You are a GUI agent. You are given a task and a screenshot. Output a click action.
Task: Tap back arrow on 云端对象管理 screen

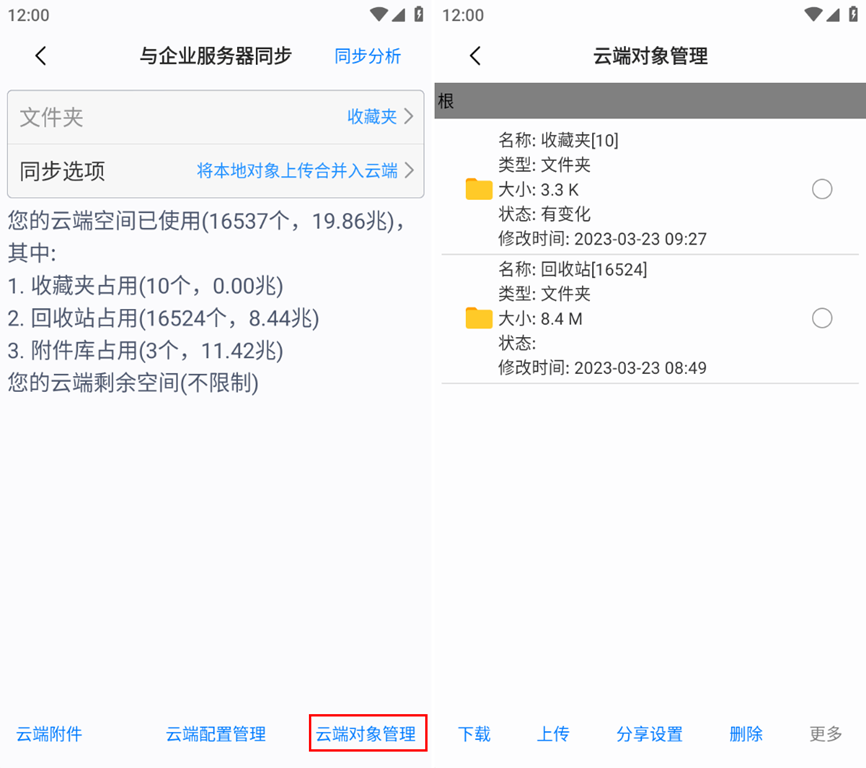pyautogui.click(x=475, y=56)
